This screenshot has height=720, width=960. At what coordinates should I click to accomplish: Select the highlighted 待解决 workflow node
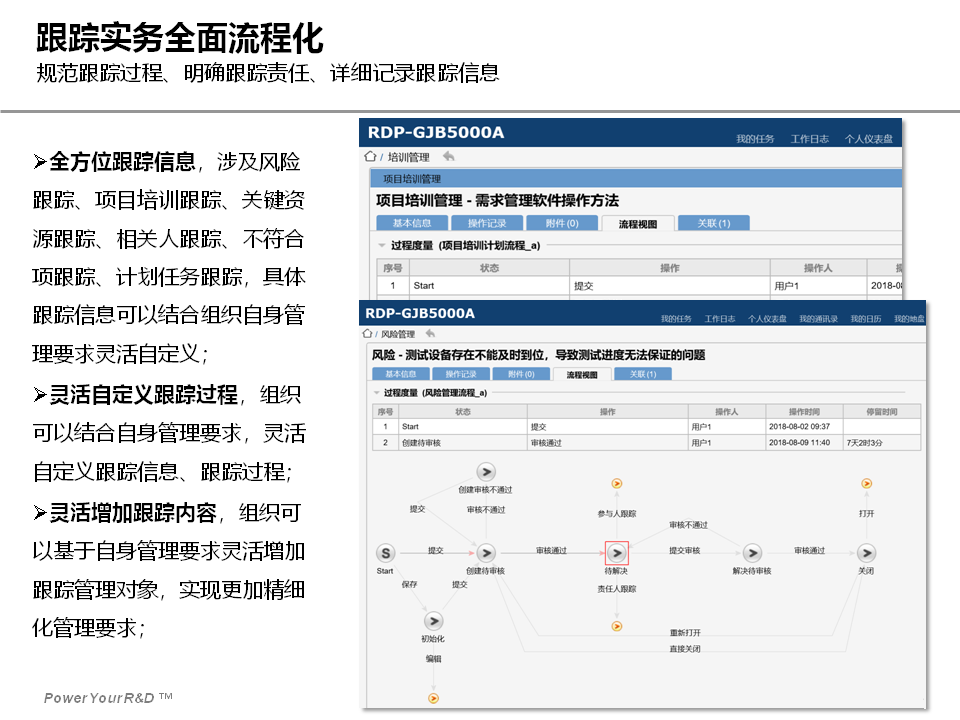617,553
